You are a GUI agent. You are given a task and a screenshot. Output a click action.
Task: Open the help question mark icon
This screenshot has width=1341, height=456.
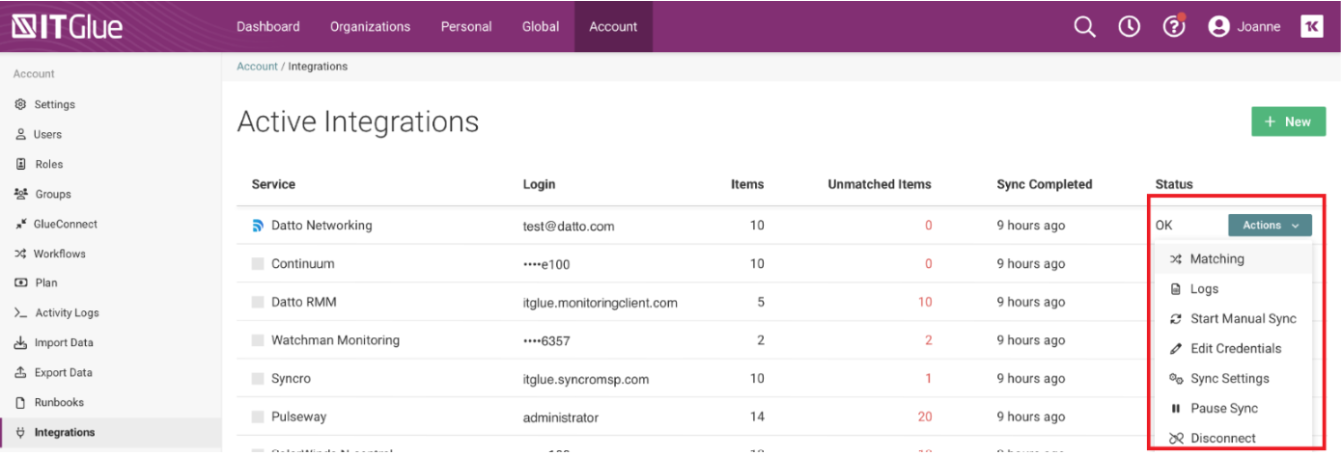click(1174, 27)
